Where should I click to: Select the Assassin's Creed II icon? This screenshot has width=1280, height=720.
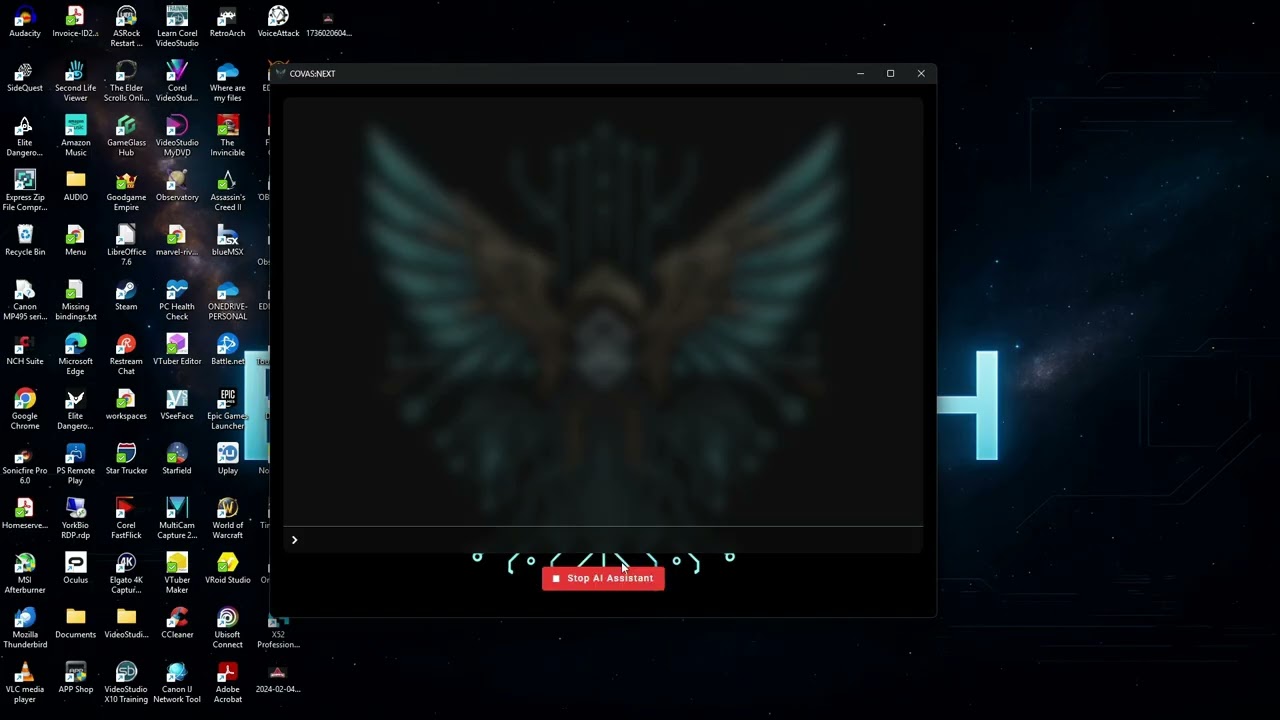point(228,191)
